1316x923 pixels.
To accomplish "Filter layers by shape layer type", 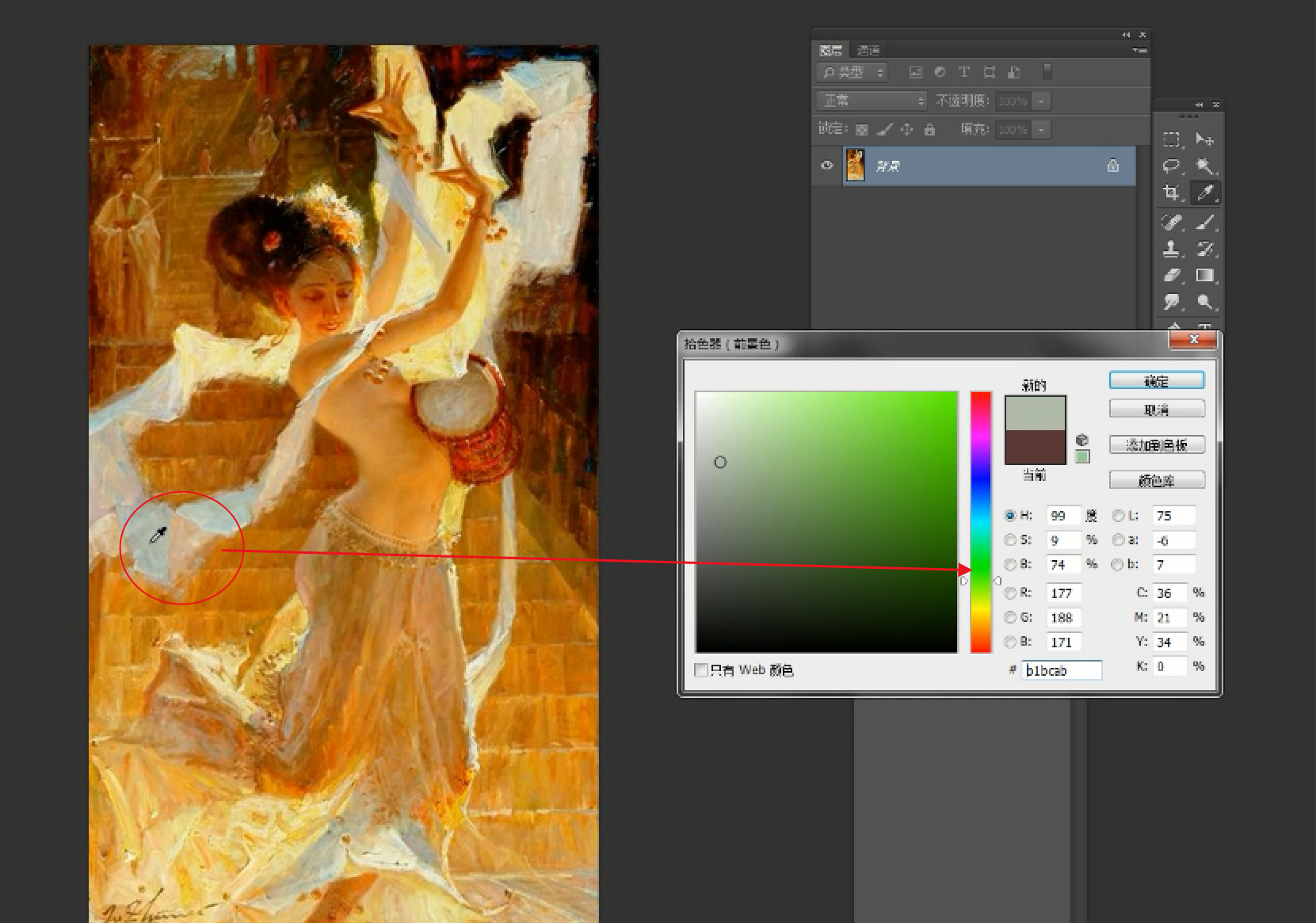I will pyautogui.click(x=989, y=72).
